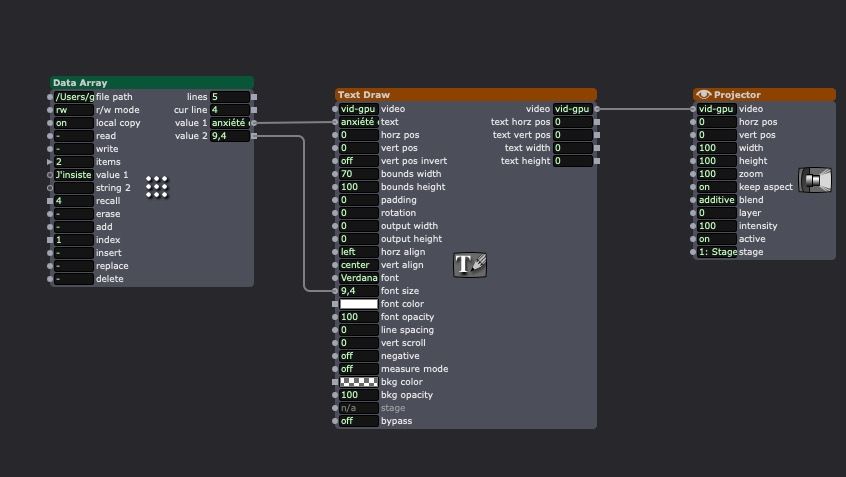Click the bounds width value 70
Viewport: 846px width, 477px height.
(358, 174)
